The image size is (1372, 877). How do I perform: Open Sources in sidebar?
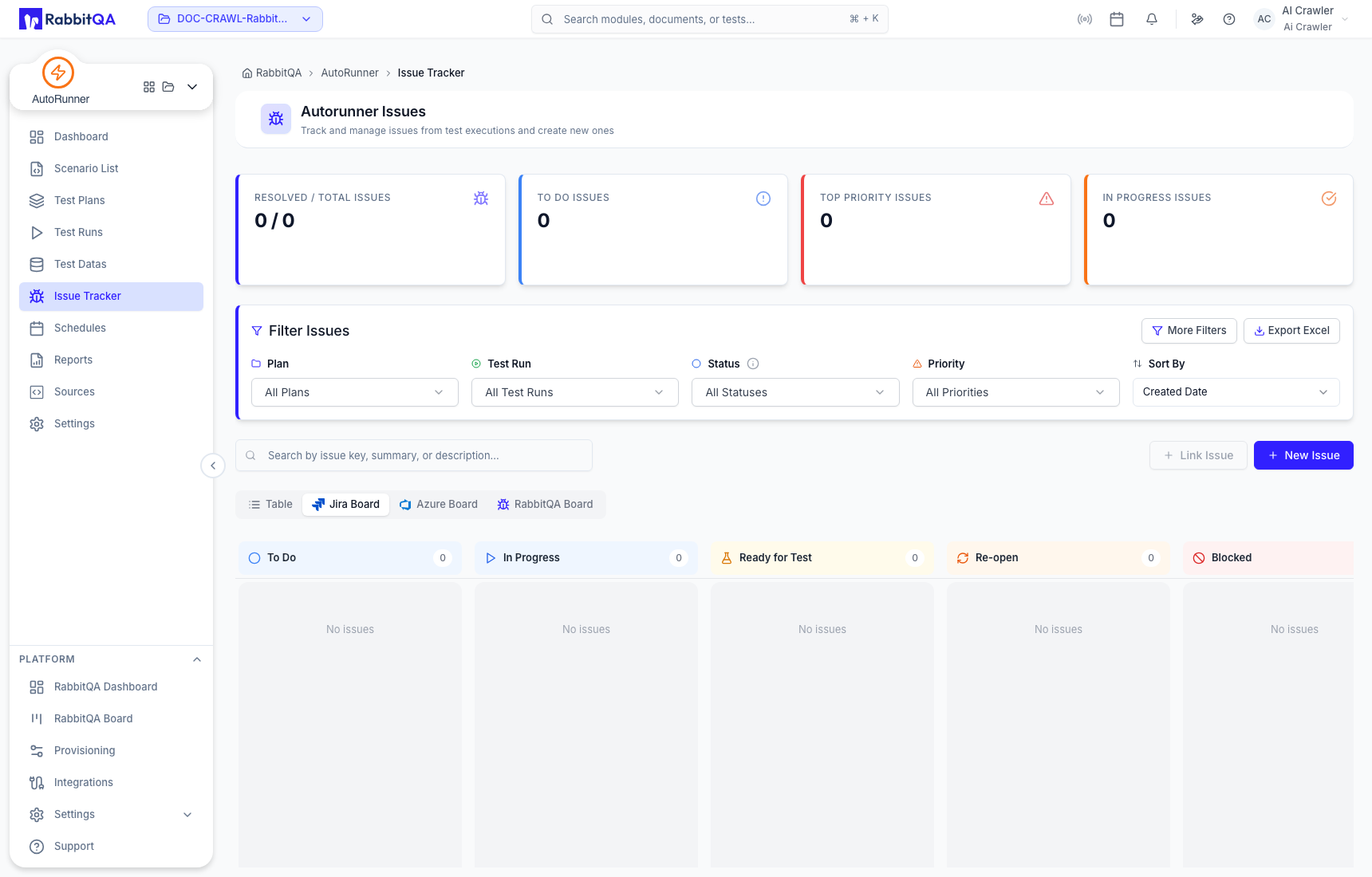(111, 392)
